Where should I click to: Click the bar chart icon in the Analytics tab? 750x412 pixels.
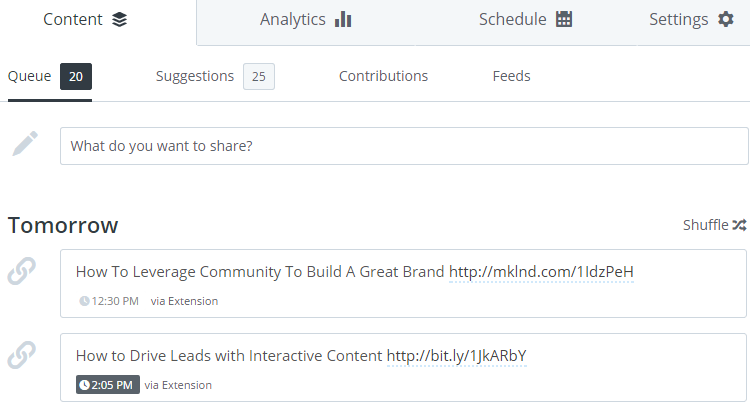343,20
